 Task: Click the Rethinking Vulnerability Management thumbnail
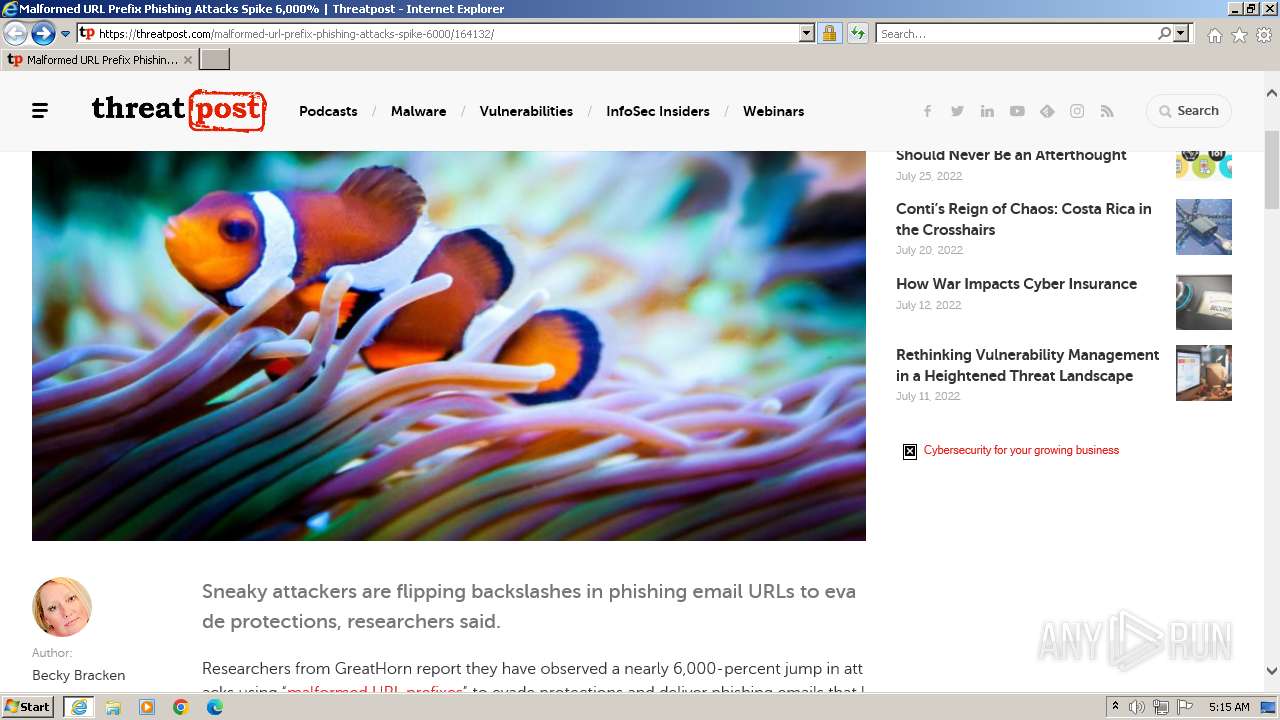point(1204,373)
